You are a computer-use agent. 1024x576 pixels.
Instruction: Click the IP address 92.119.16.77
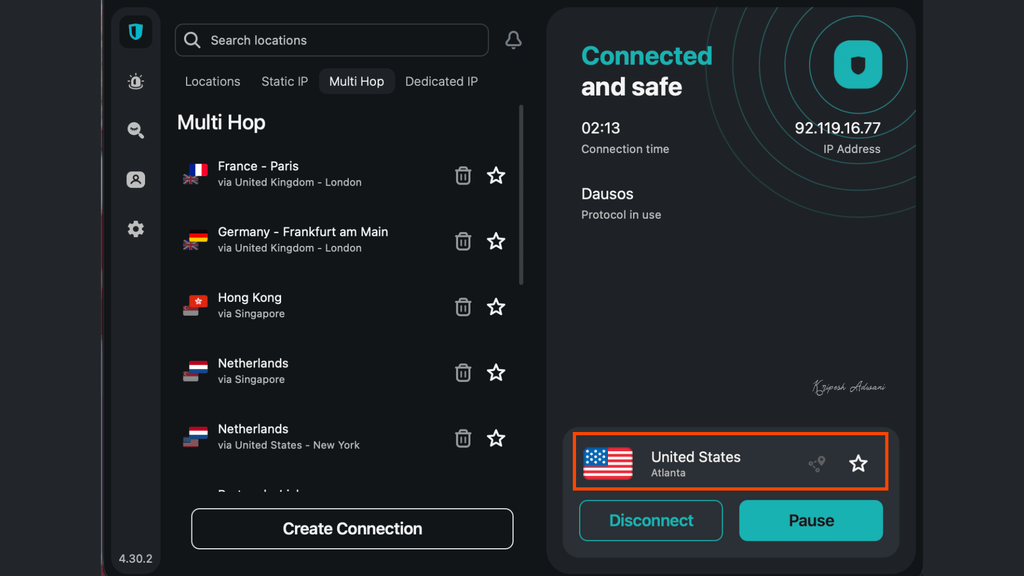837,129
